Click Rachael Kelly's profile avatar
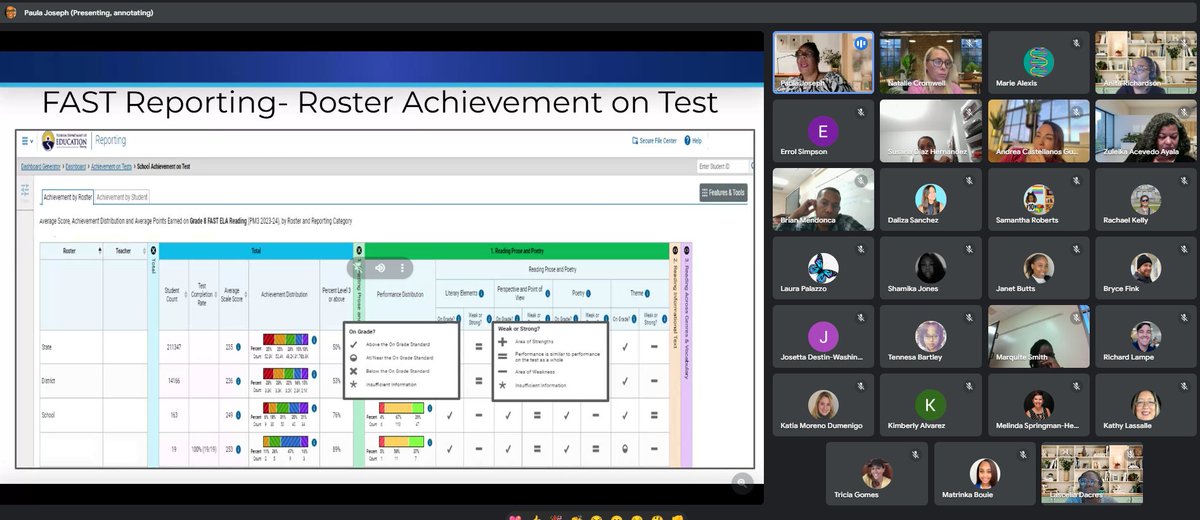 point(1145,199)
